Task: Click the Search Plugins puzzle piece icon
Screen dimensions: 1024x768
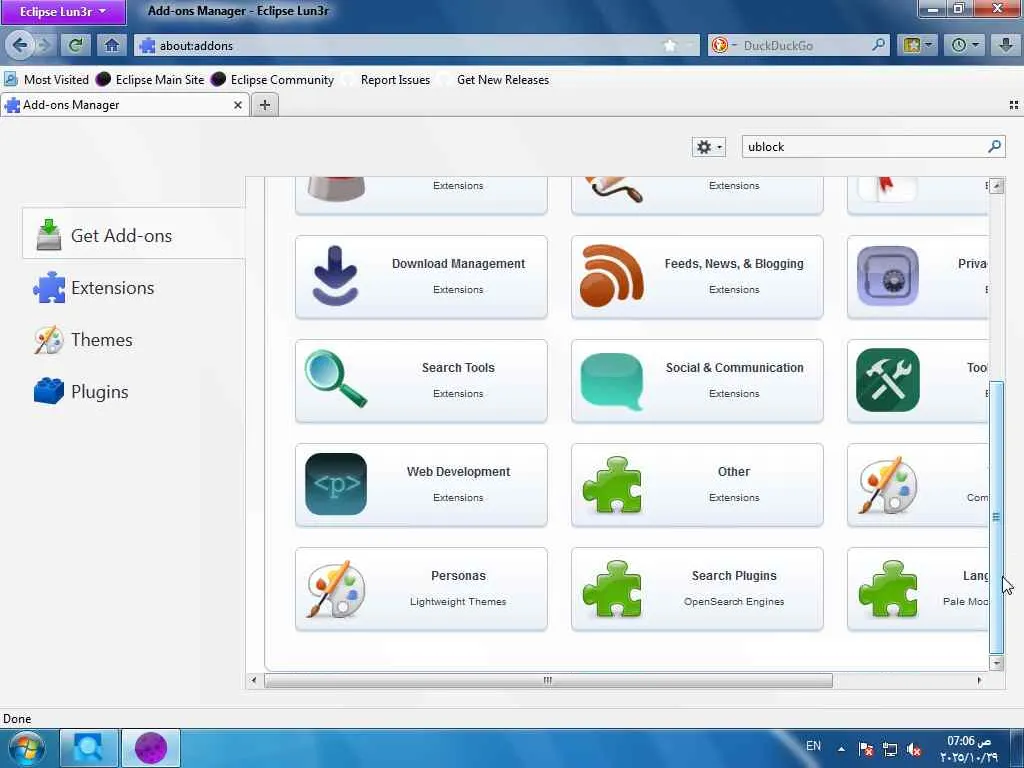Action: coord(612,589)
